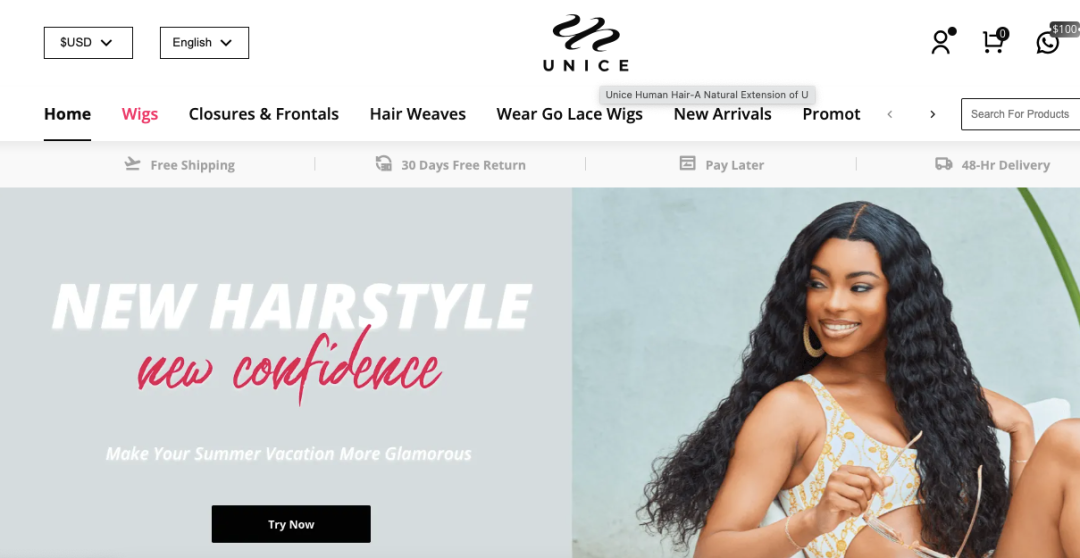Click the Free Shipping airplane icon

pos(132,164)
